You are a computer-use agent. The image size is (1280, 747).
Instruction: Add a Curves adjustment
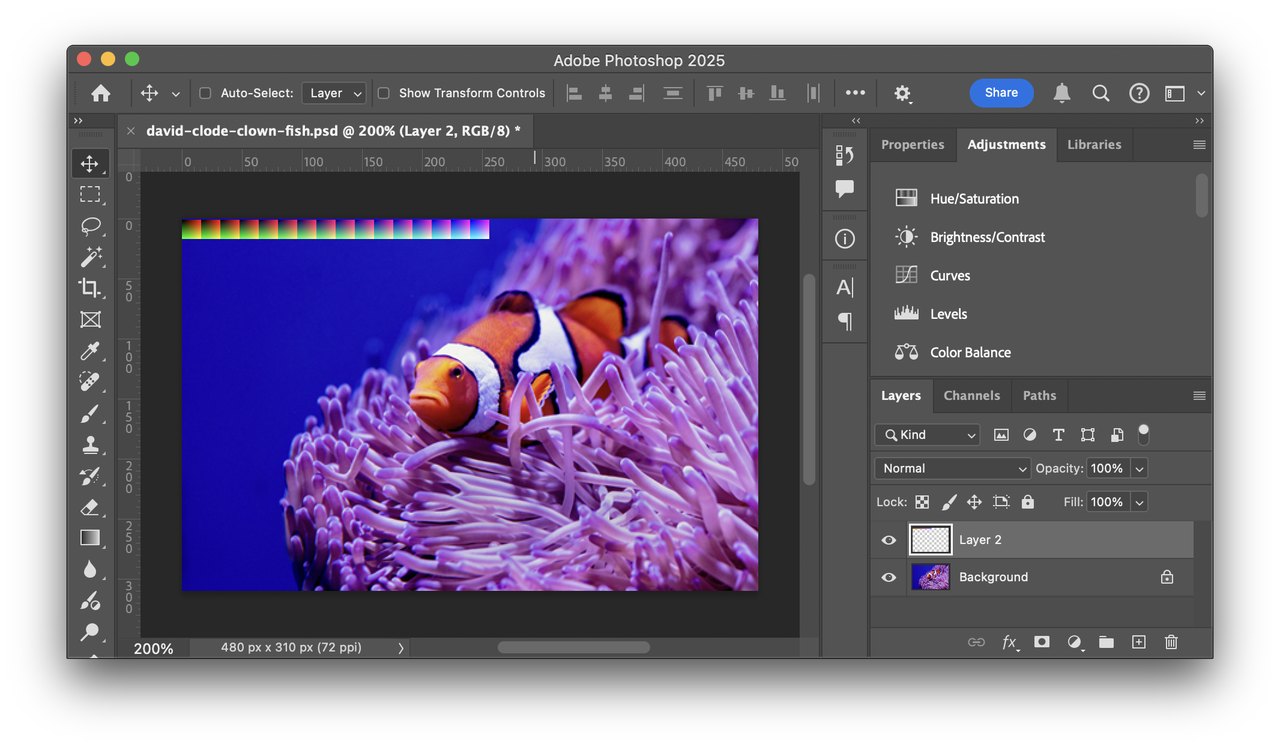pyautogui.click(x=932, y=275)
